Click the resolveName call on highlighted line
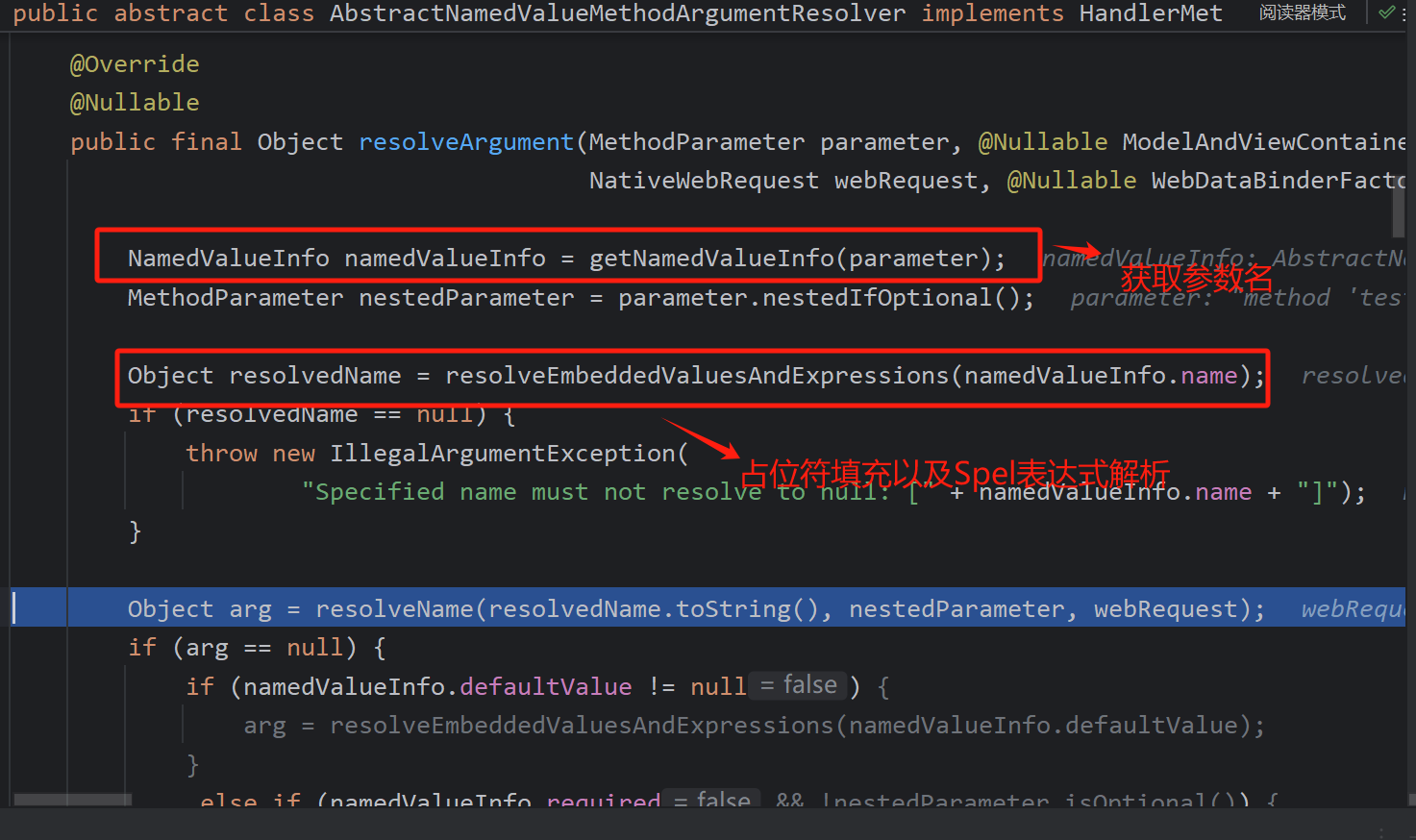 click(394, 609)
